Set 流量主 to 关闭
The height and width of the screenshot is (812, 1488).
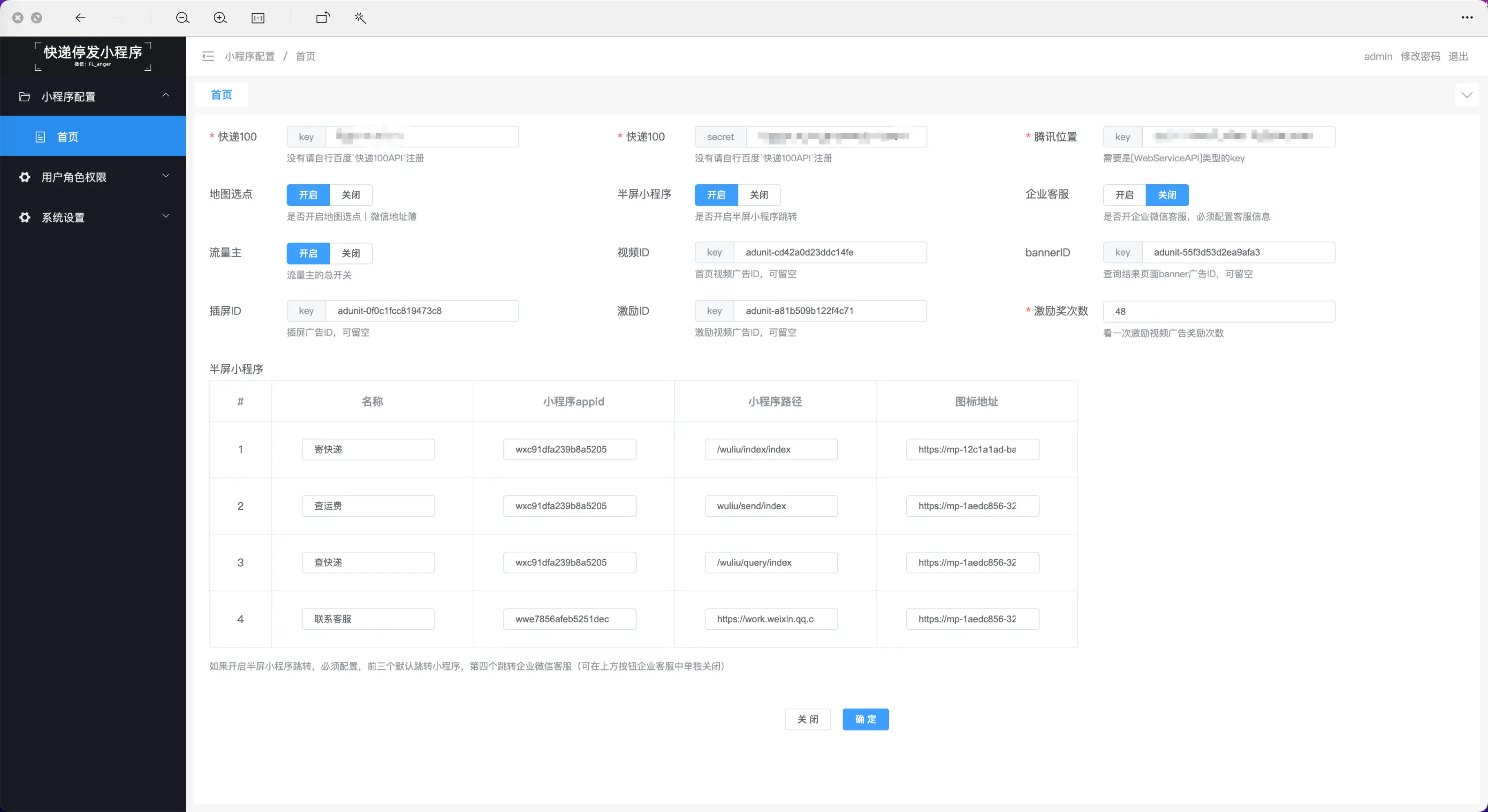[x=350, y=253]
